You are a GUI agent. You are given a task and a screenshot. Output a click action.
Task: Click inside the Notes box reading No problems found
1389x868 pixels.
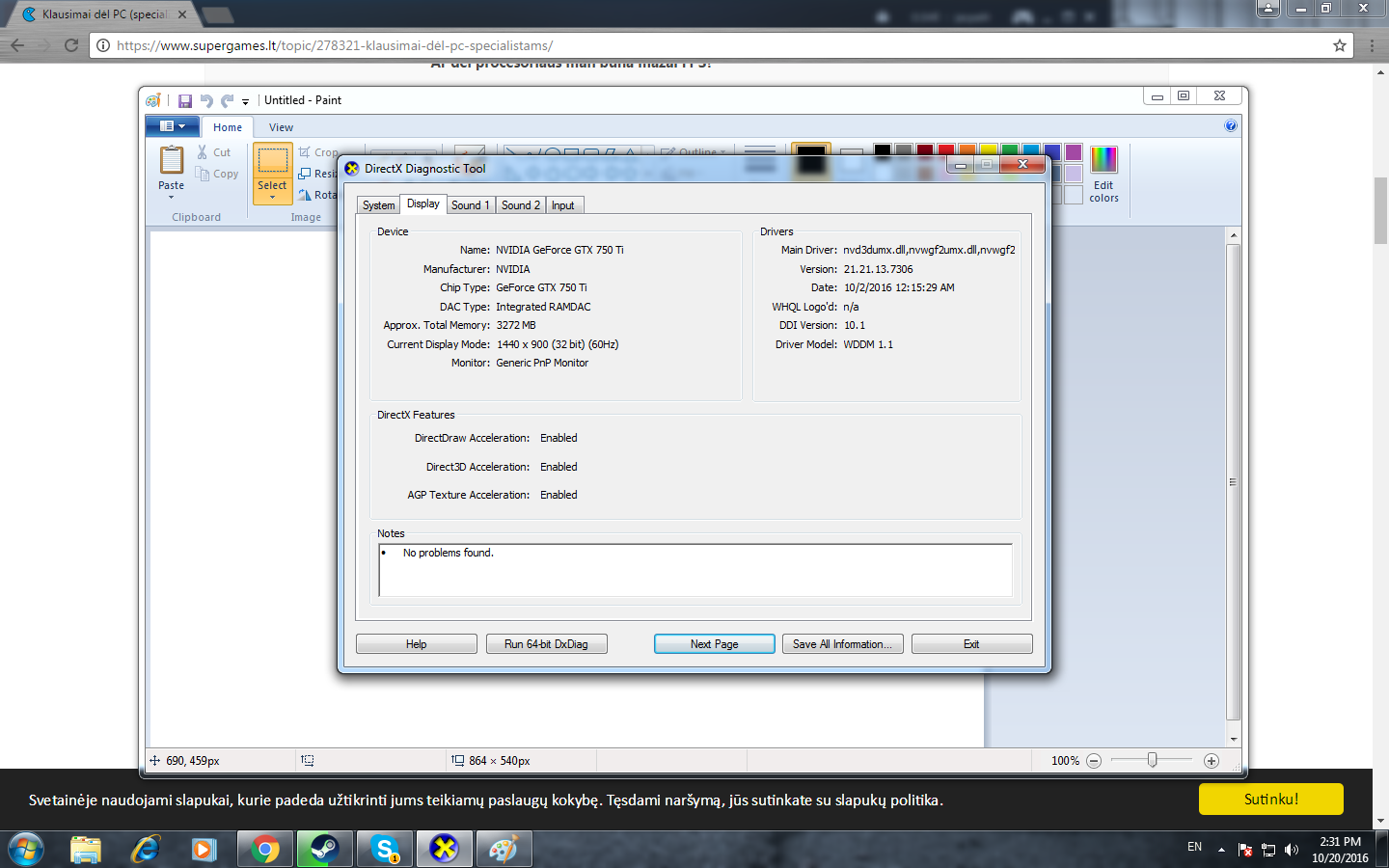[695, 570]
